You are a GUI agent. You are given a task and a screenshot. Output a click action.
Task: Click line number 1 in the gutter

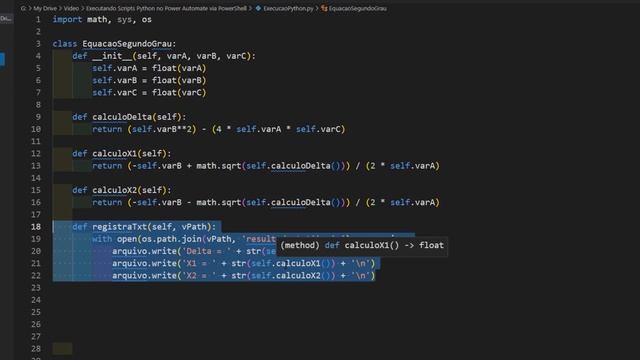pyautogui.click(x=38, y=19)
